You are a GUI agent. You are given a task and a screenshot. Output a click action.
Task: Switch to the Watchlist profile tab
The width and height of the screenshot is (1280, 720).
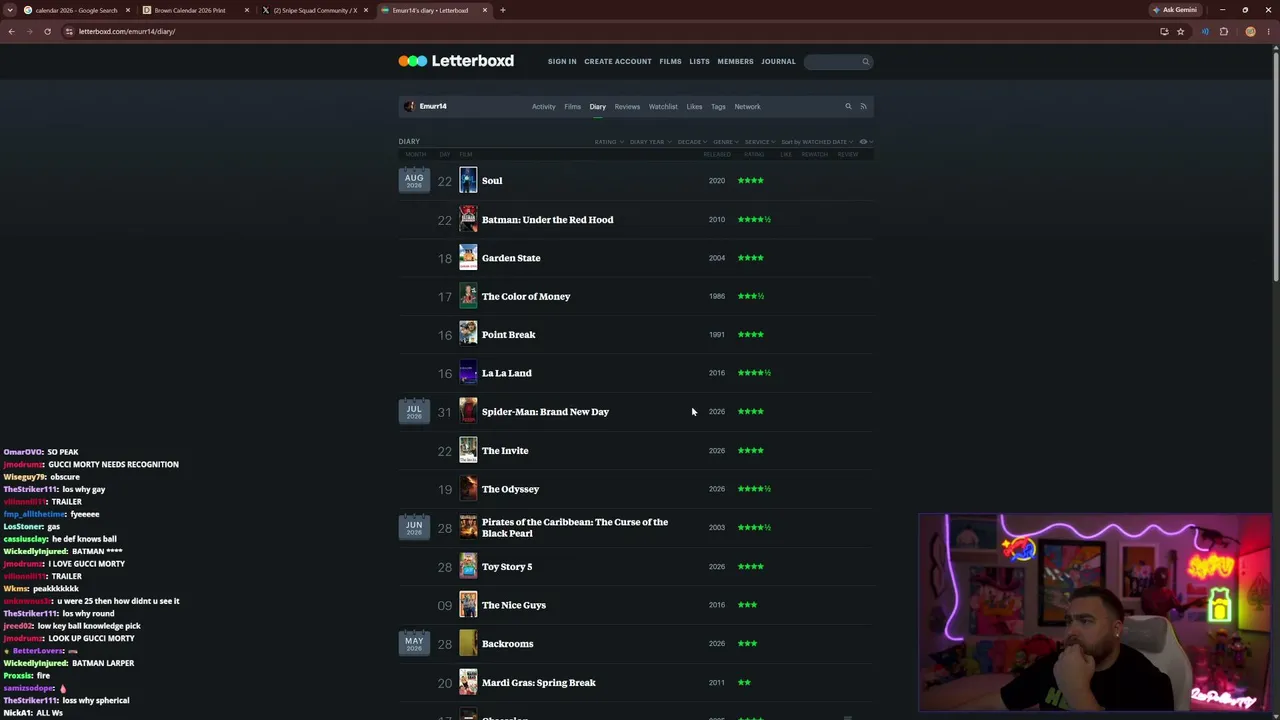(663, 106)
